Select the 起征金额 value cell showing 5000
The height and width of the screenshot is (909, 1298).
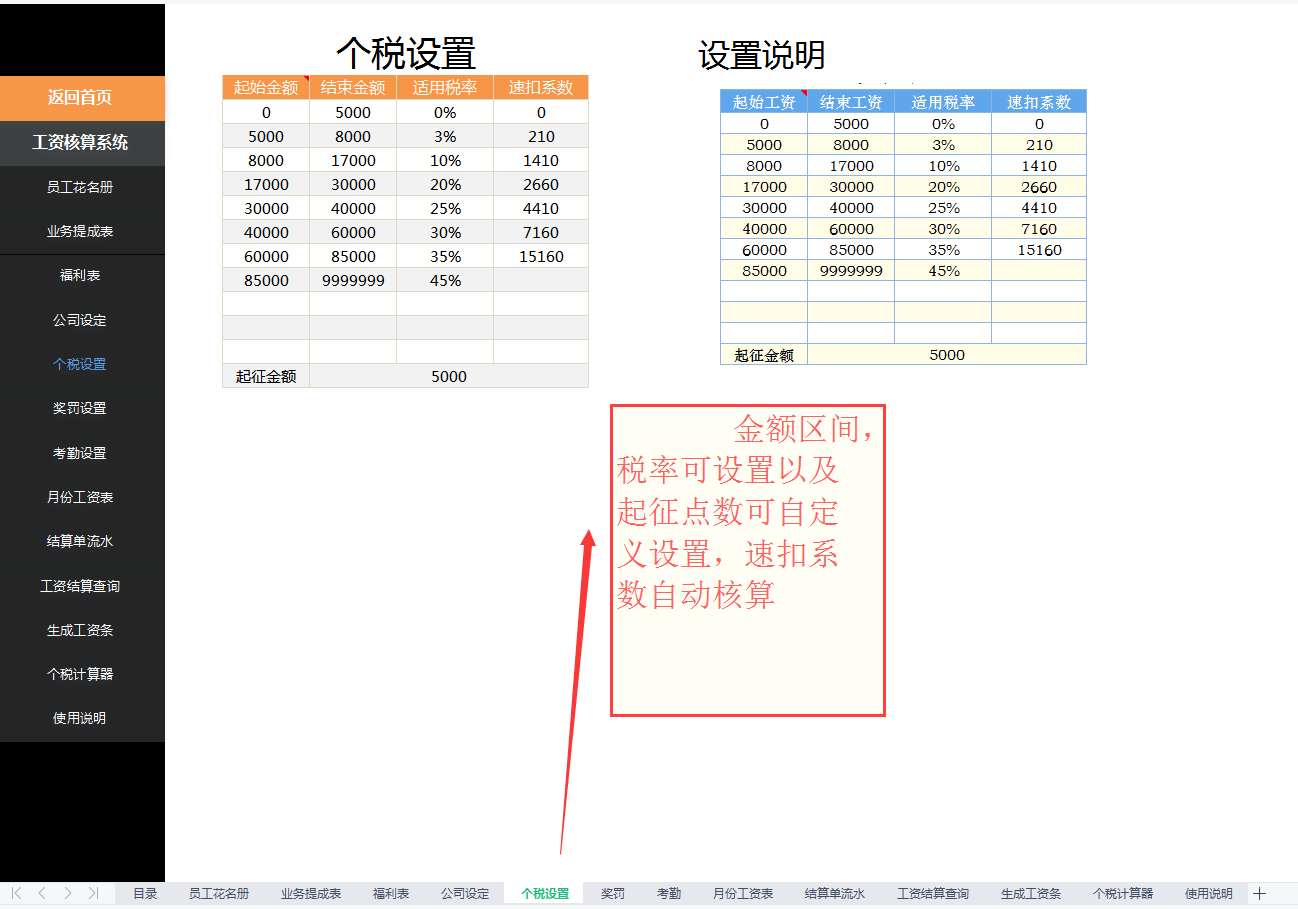pos(449,376)
